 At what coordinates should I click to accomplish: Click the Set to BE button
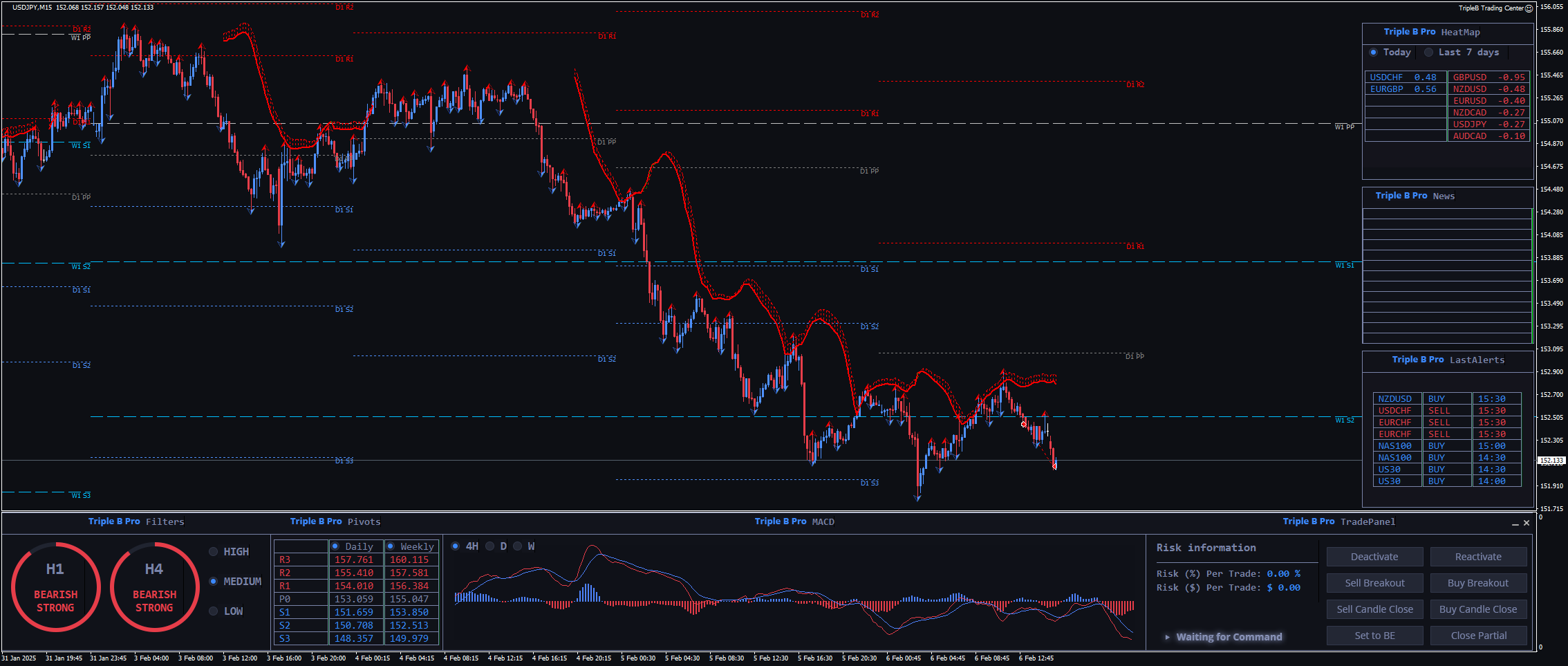click(x=1374, y=636)
